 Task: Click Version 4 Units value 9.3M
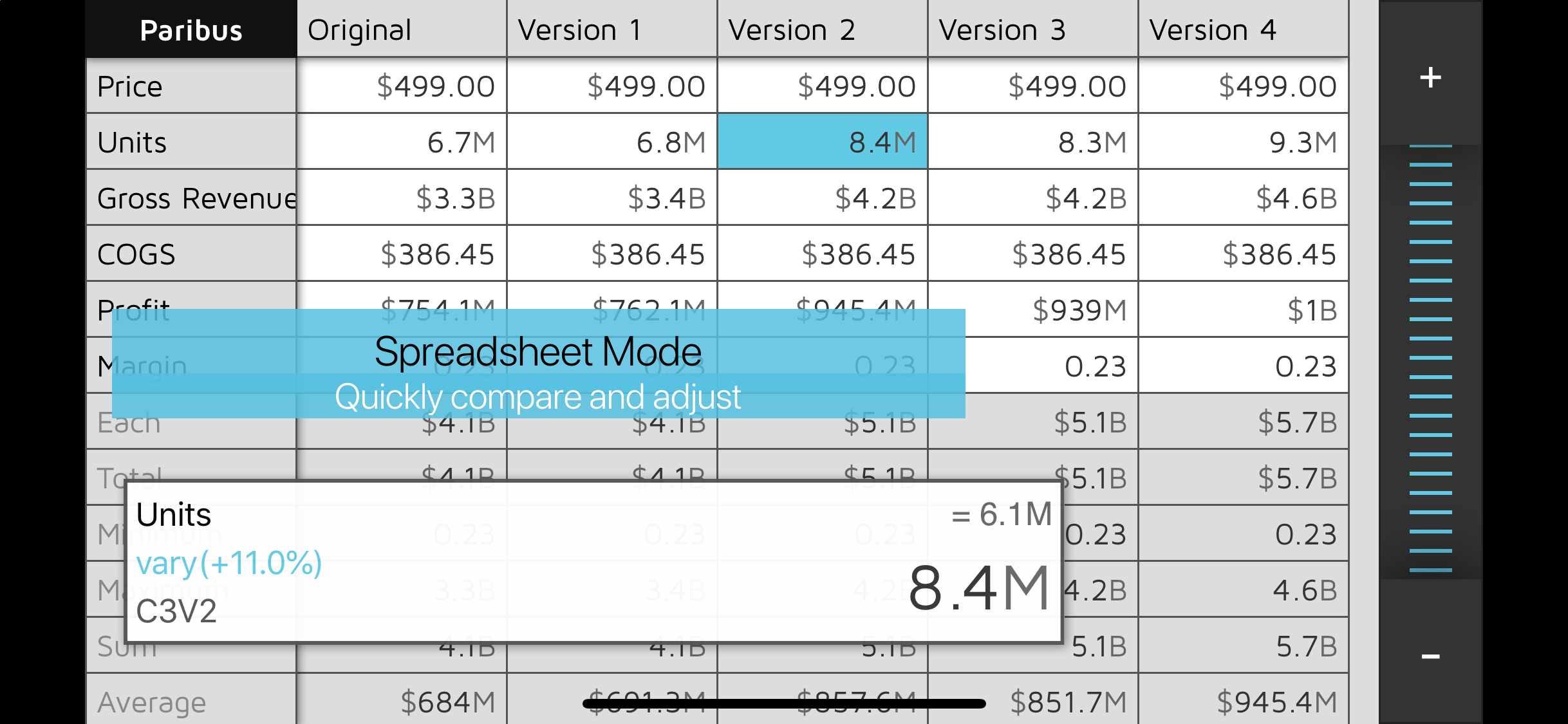[x=1243, y=142]
